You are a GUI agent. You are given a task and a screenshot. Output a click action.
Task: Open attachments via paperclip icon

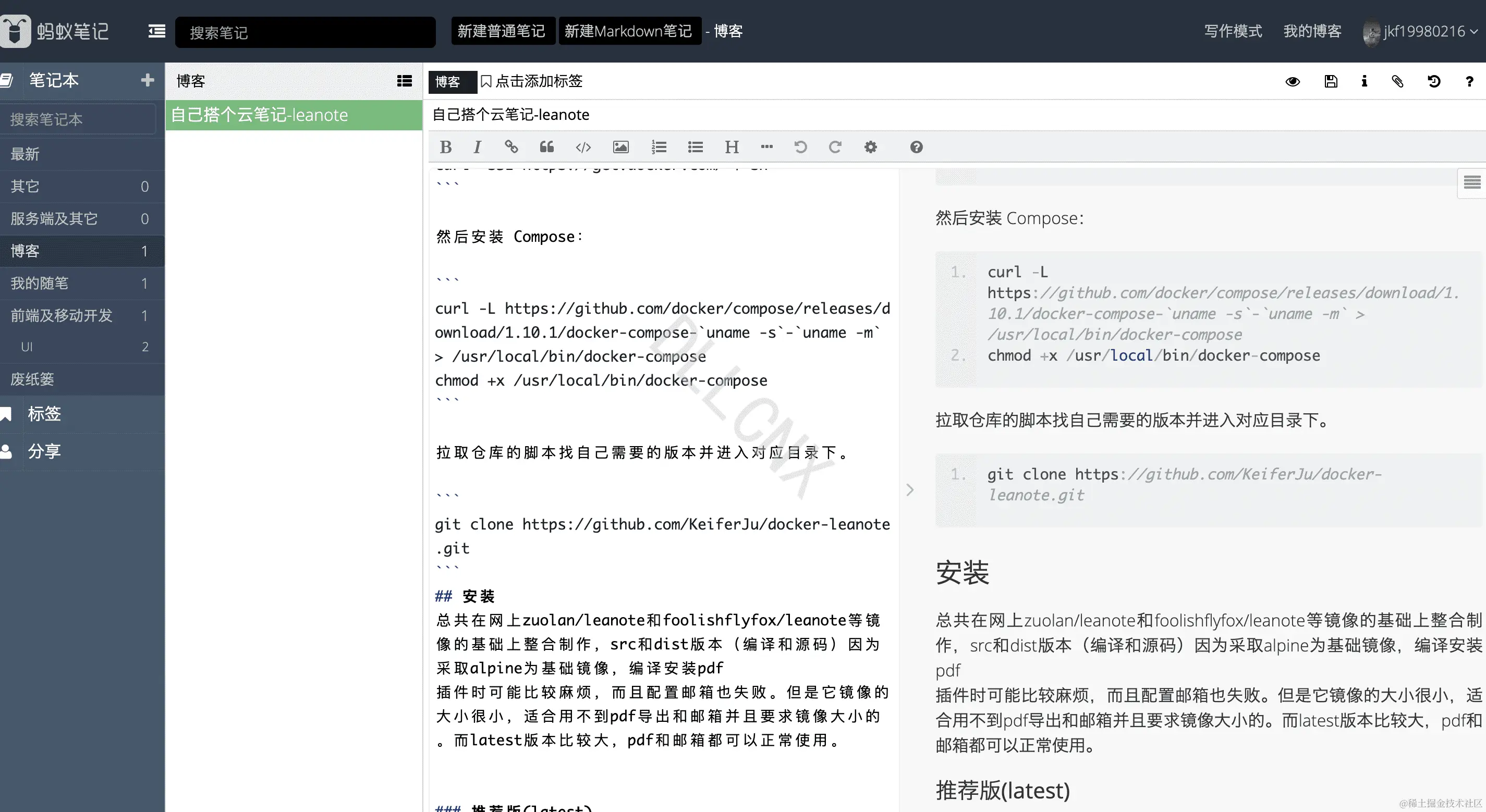coord(1397,81)
